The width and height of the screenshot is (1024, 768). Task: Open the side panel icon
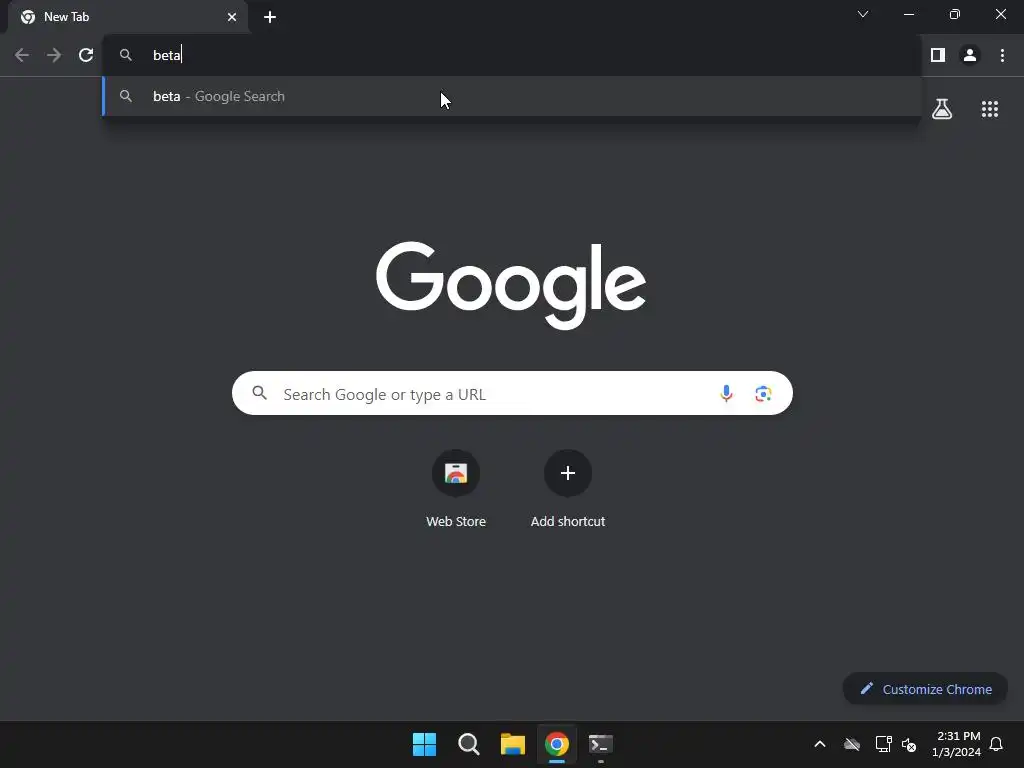(x=938, y=56)
